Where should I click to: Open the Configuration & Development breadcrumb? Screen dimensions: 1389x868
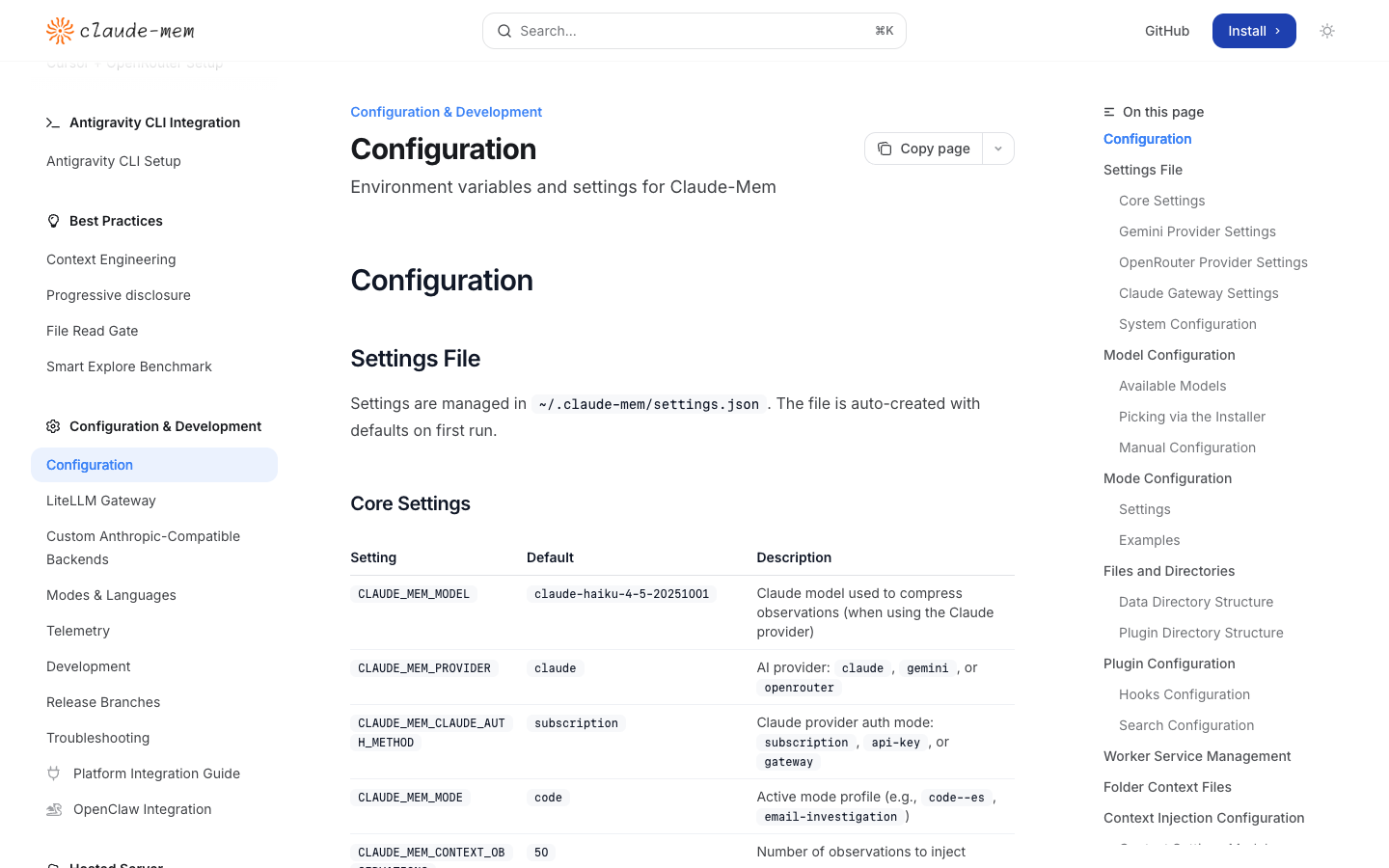(446, 112)
